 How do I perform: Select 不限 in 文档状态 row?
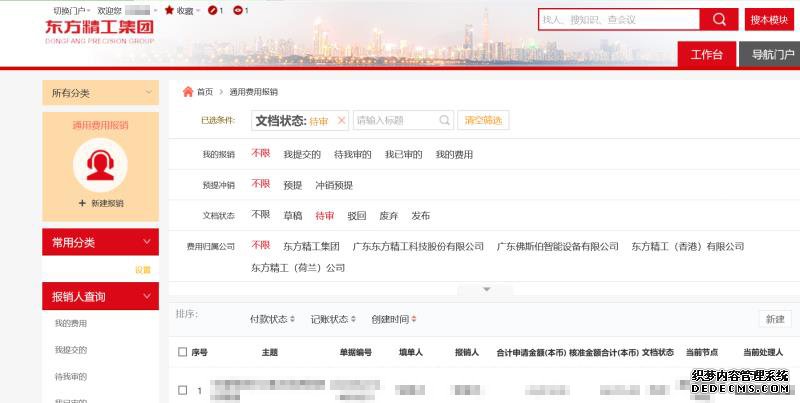pos(261,215)
